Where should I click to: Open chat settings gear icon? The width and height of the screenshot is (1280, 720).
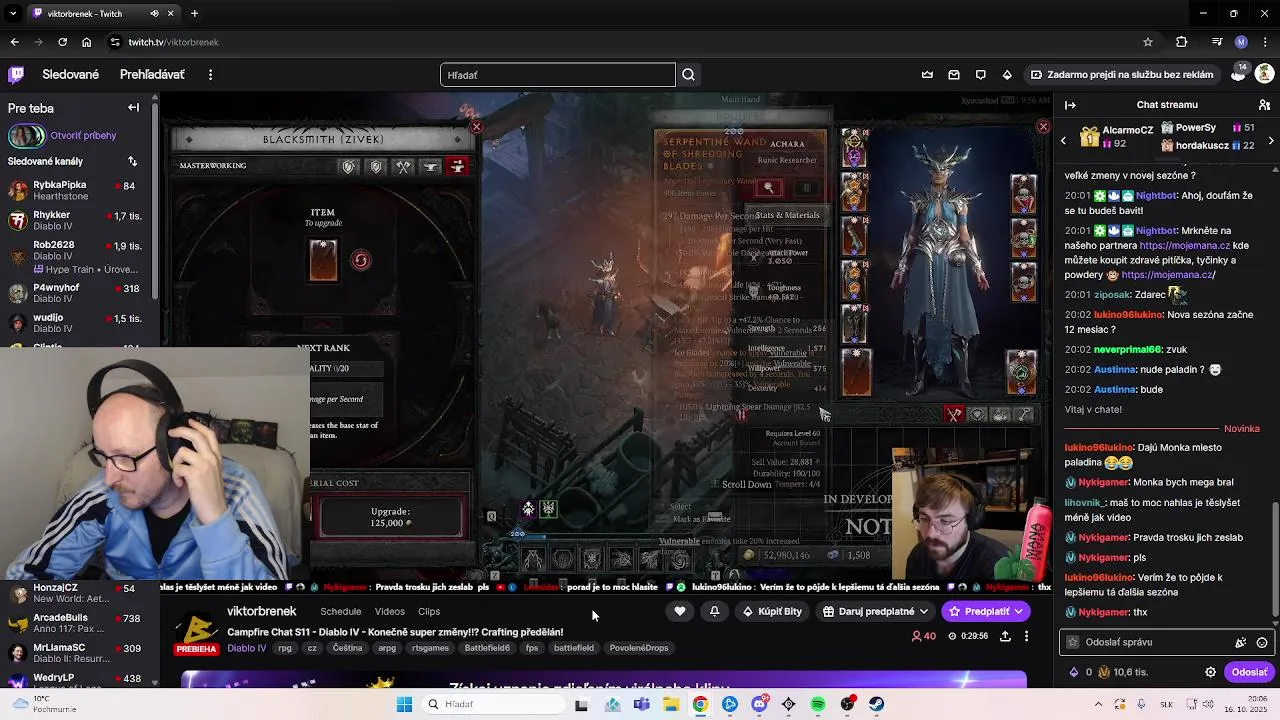1210,672
